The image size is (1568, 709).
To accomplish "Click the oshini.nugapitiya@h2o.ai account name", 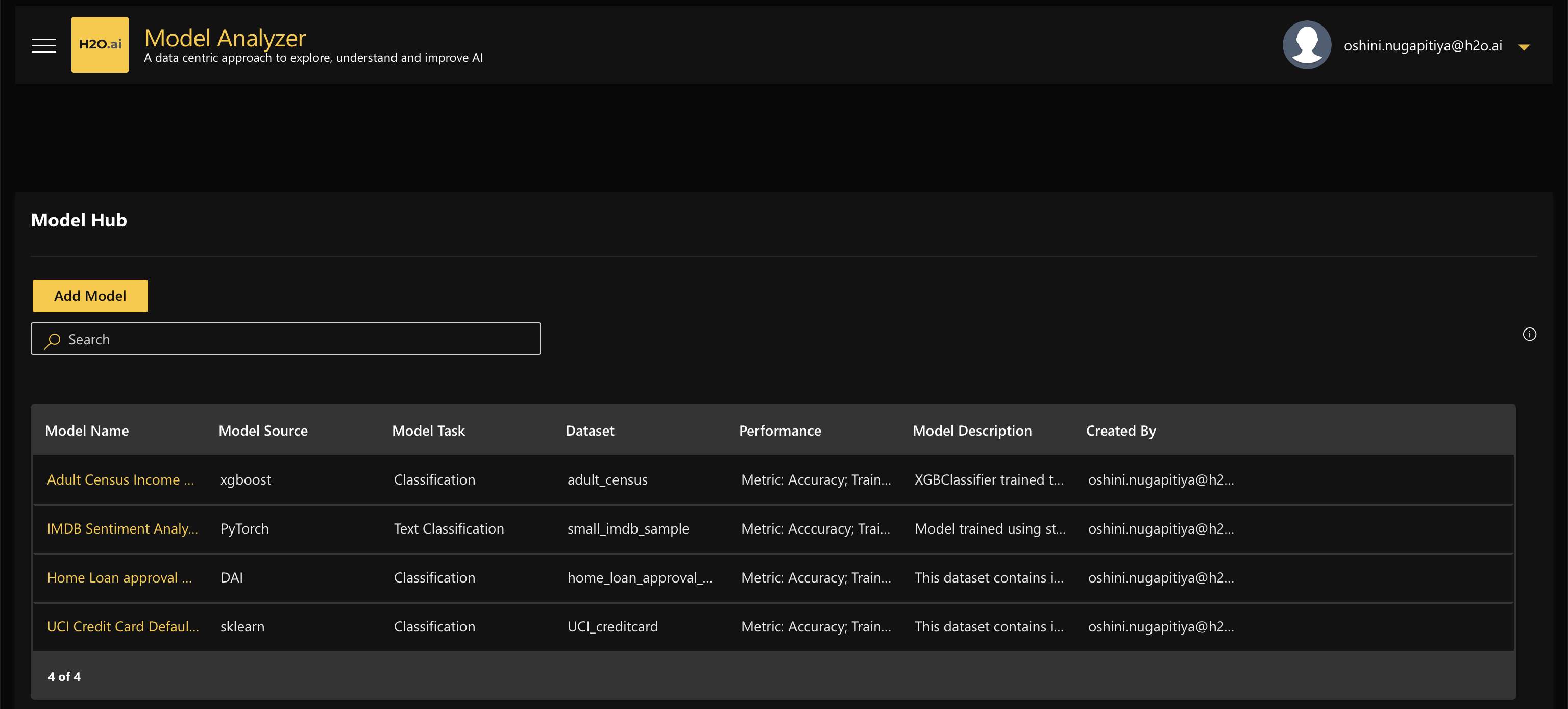I will 1423,45.
